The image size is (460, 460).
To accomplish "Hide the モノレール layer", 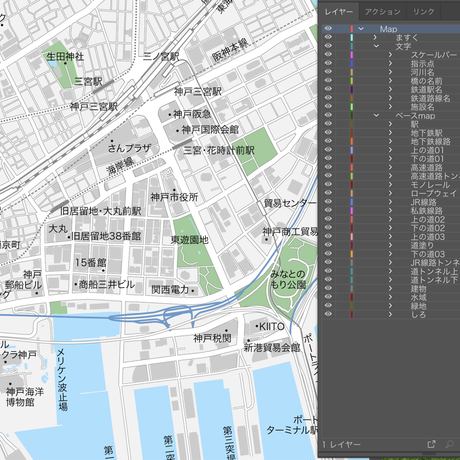I will 328,184.
